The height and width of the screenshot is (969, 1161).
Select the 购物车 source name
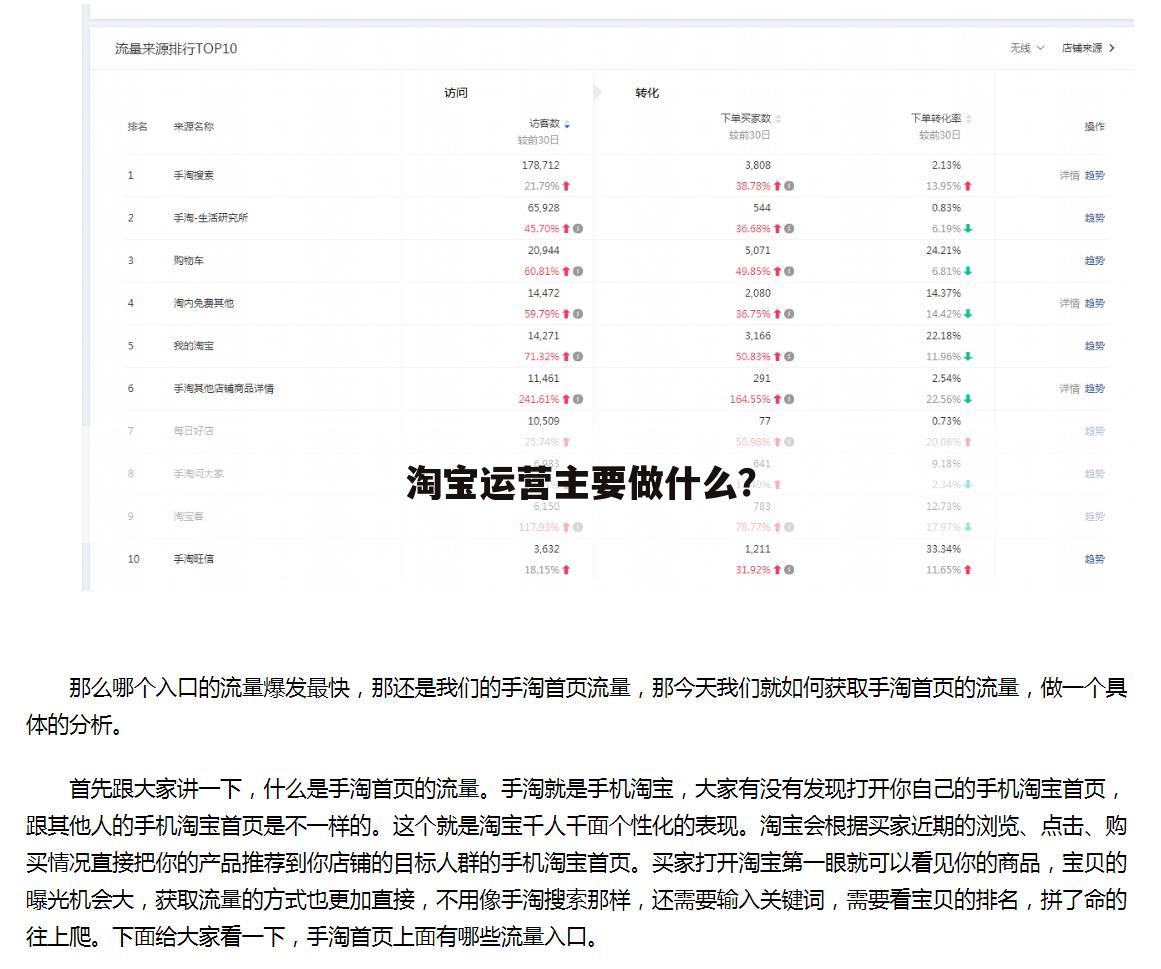point(189,261)
